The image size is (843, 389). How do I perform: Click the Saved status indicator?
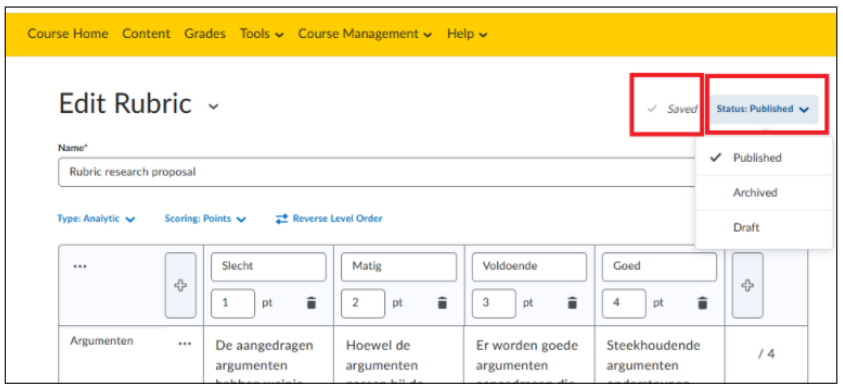(672, 109)
